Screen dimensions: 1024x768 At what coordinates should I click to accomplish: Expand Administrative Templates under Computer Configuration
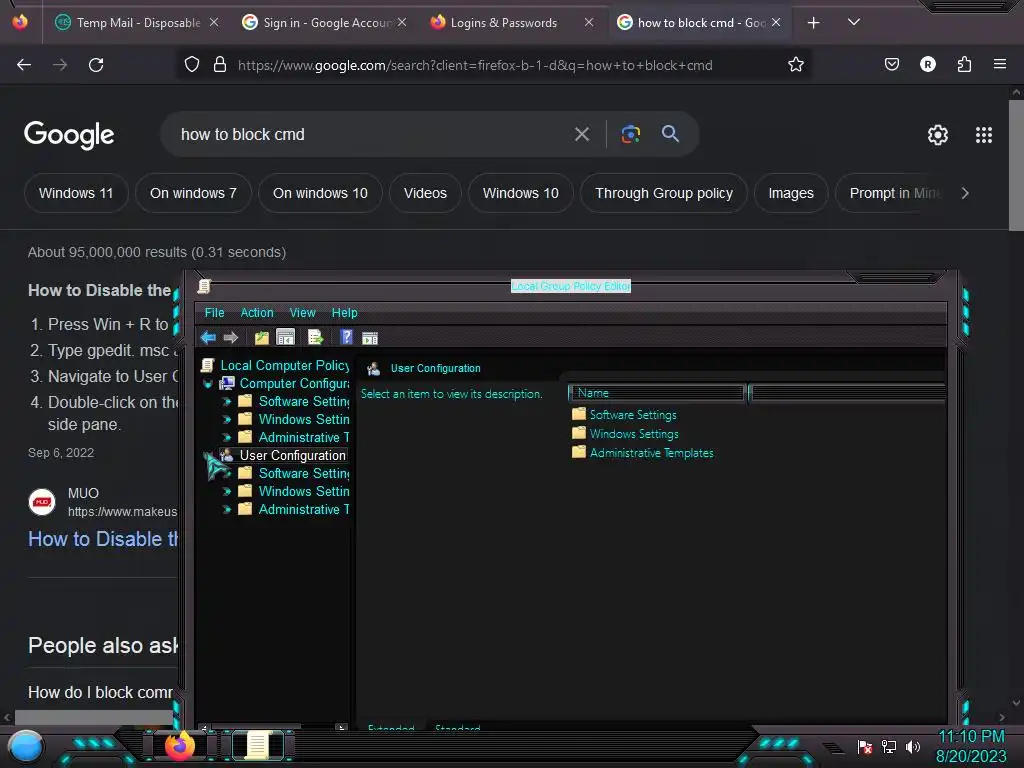pos(227,438)
